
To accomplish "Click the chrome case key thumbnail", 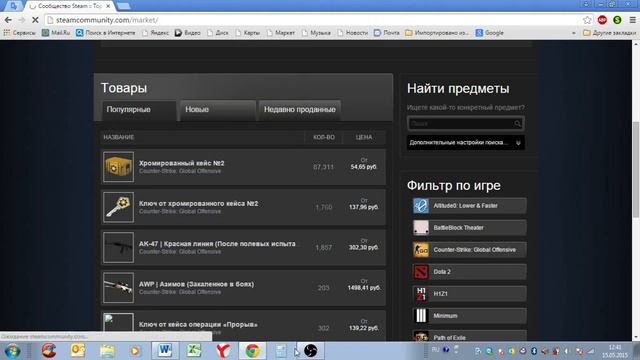I will [x=118, y=207].
